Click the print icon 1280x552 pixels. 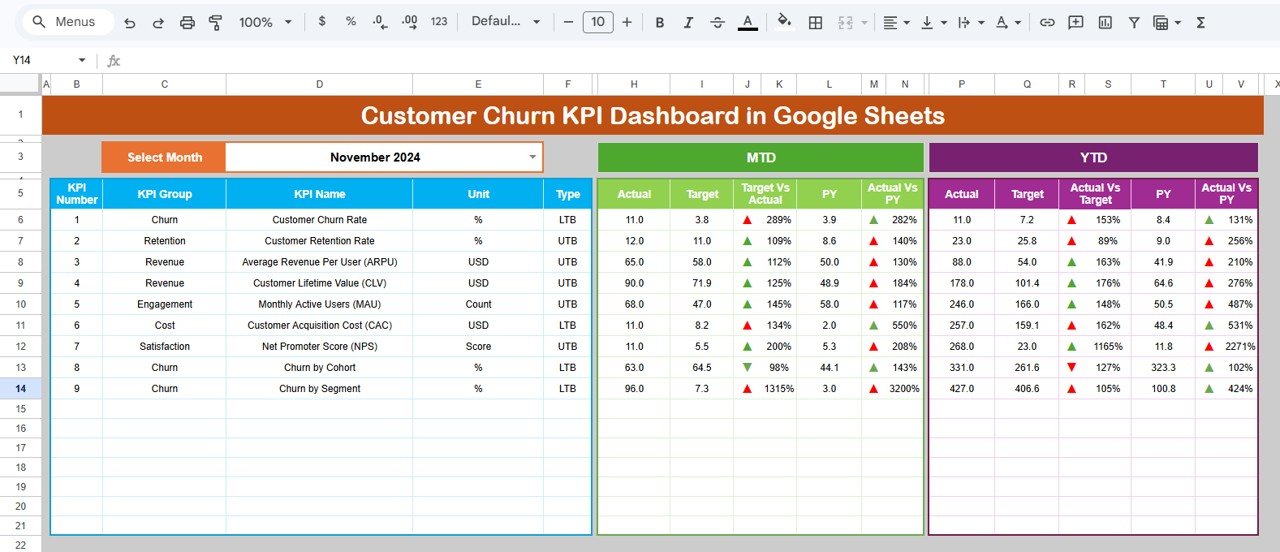click(x=187, y=22)
